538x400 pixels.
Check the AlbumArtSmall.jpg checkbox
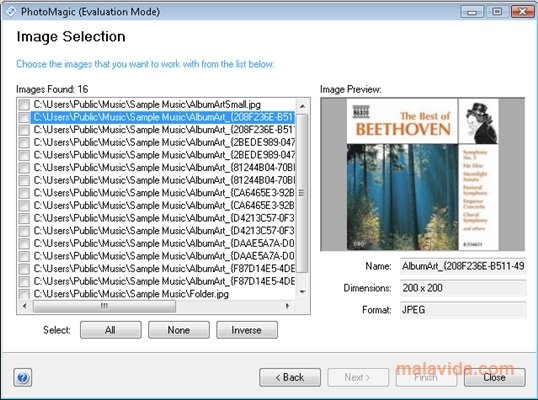click(24, 105)
